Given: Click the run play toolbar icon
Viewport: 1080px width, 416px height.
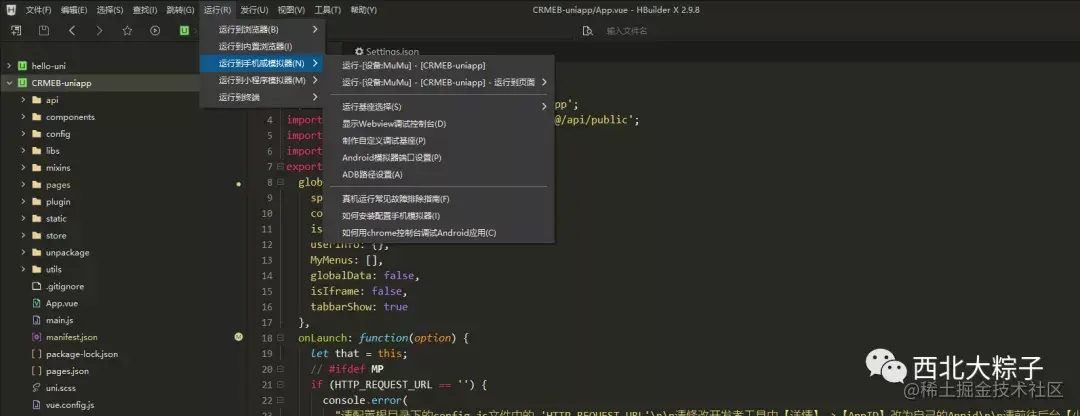Looking at the screenshot, I should click(155, 30).
